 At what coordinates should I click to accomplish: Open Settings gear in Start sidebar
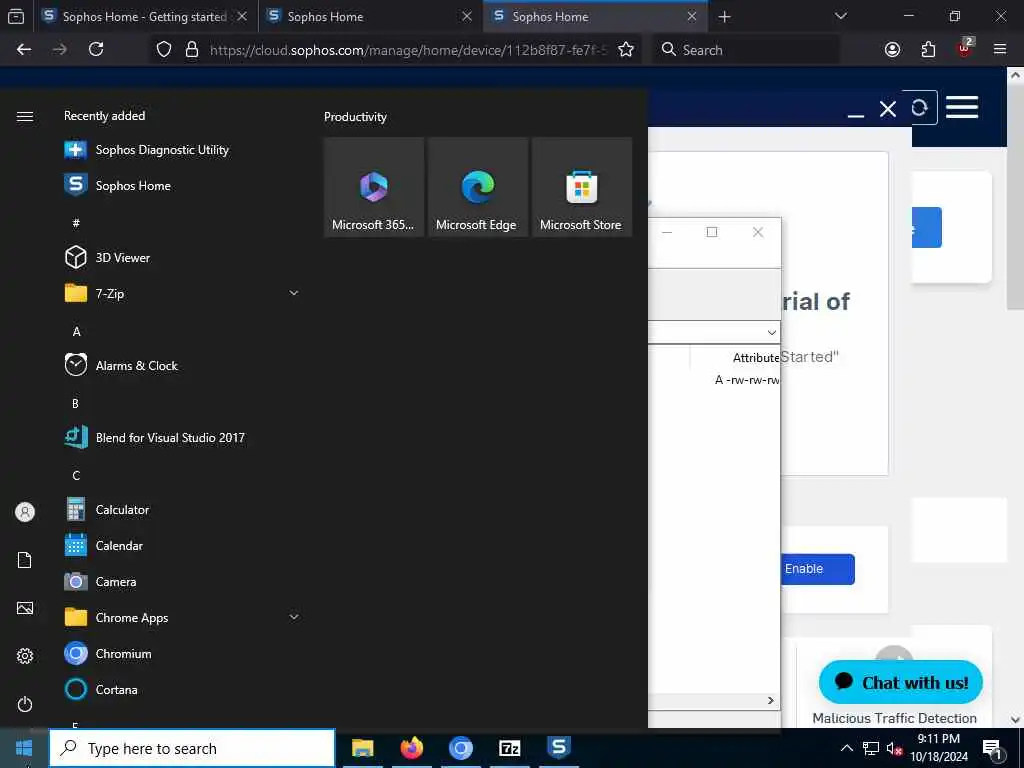(x=25, y=656)
